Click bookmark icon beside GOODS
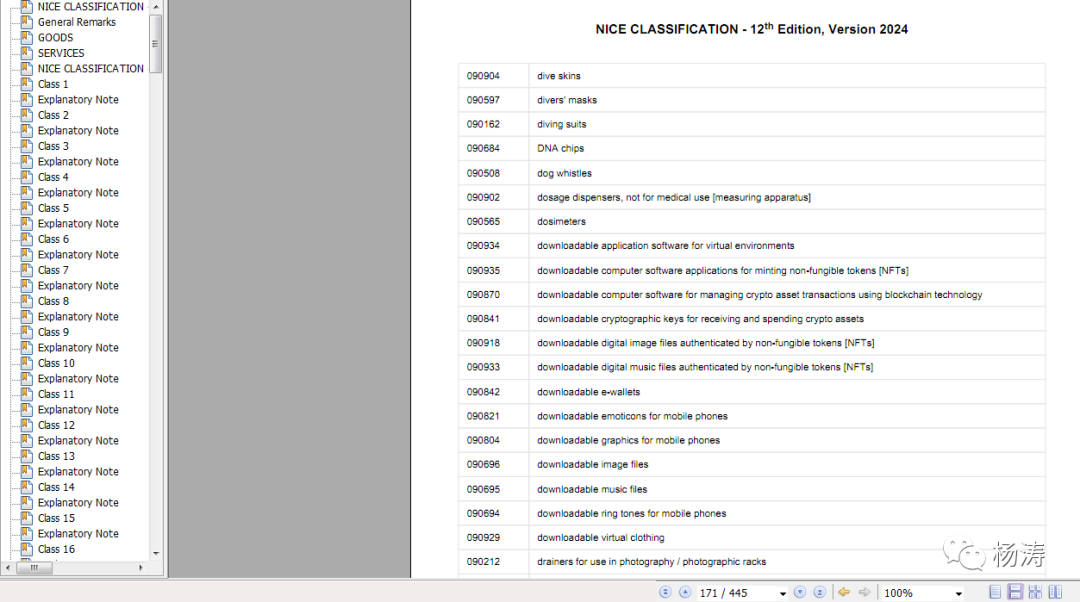The height and width of the screenshot is (602, 1080). pyautogui.click(x=27, y=37)
